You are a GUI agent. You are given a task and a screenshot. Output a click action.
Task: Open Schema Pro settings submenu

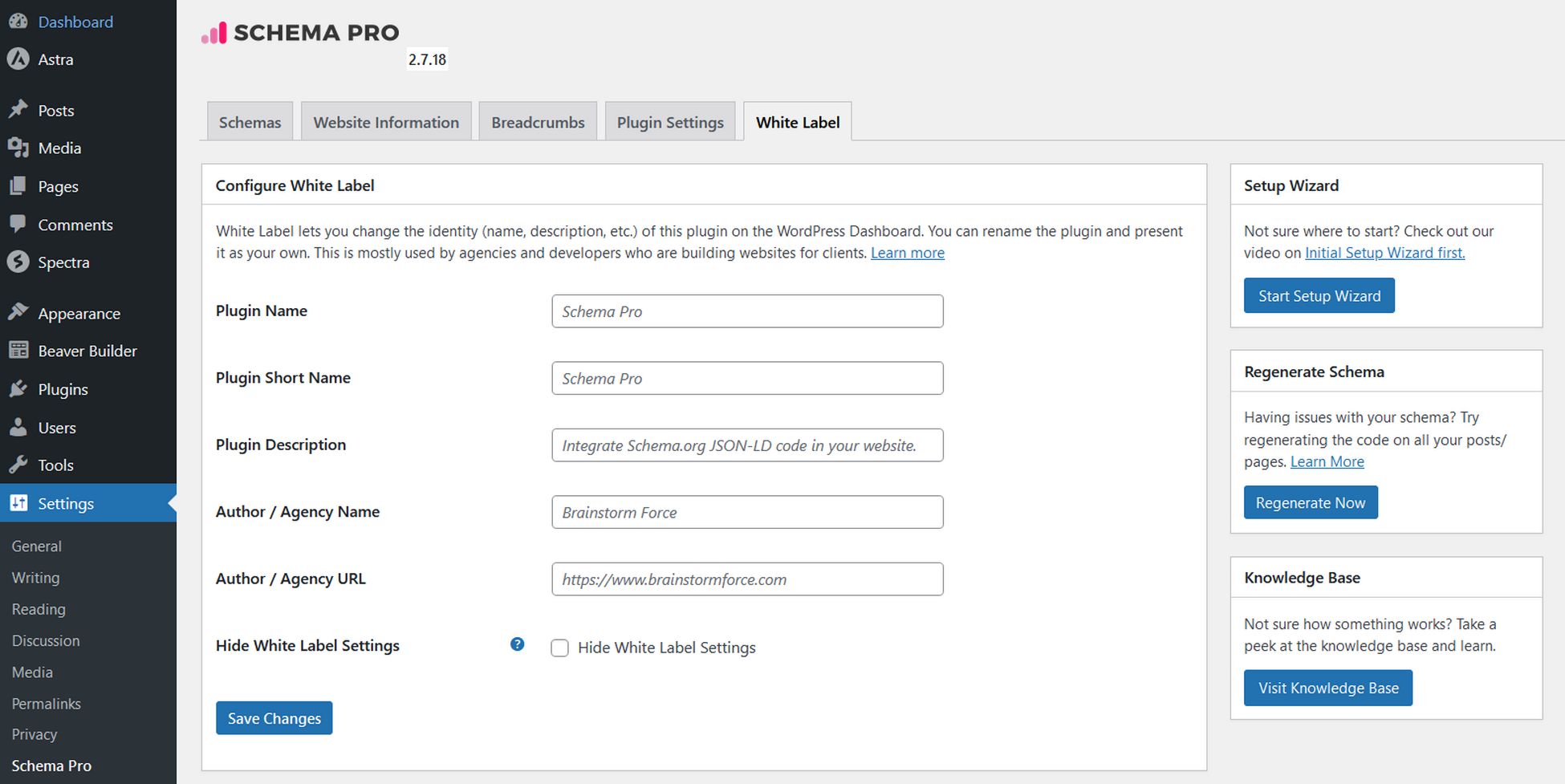point(51,766)
